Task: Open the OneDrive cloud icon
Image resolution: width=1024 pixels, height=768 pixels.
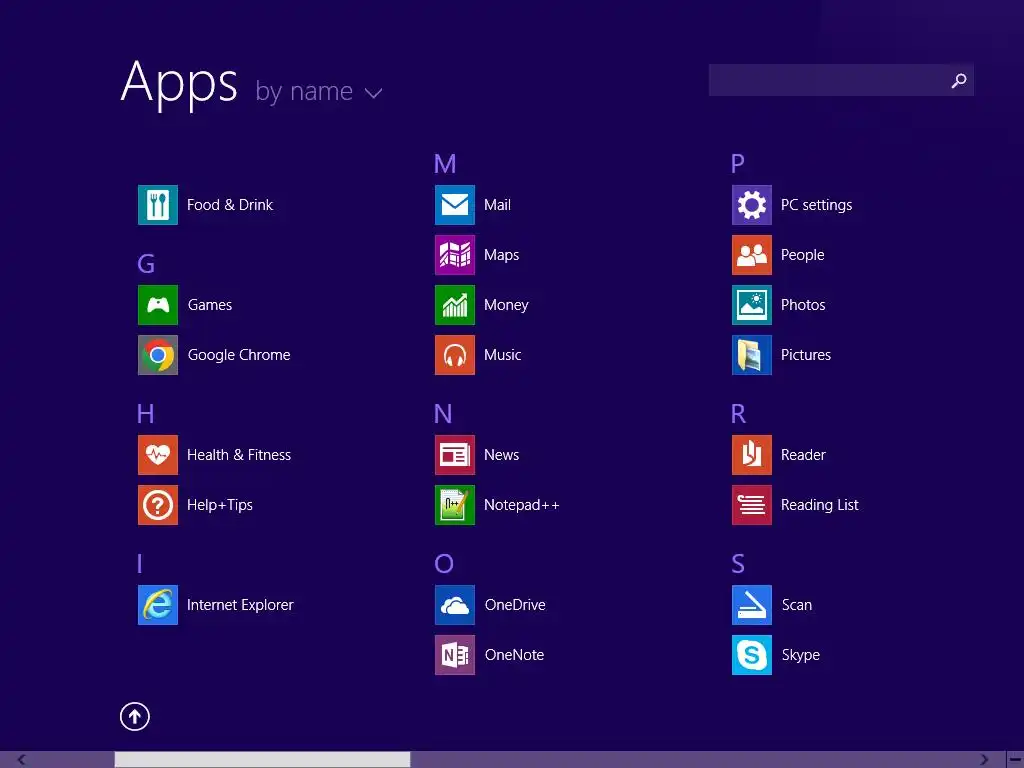Action: (x=455, y=605)
